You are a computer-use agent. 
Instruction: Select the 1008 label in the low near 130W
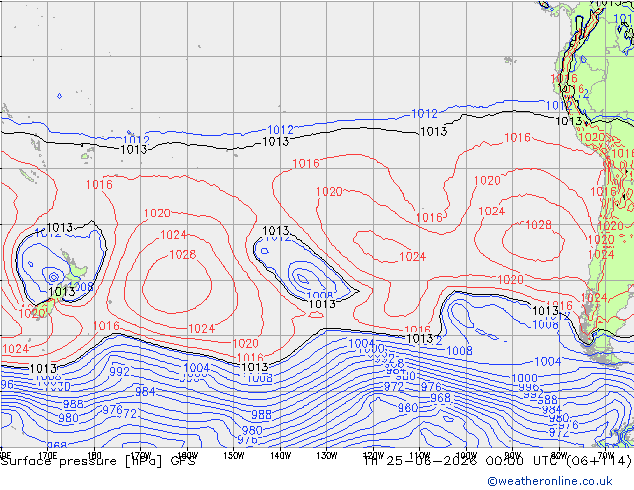[x=320, y=296]
